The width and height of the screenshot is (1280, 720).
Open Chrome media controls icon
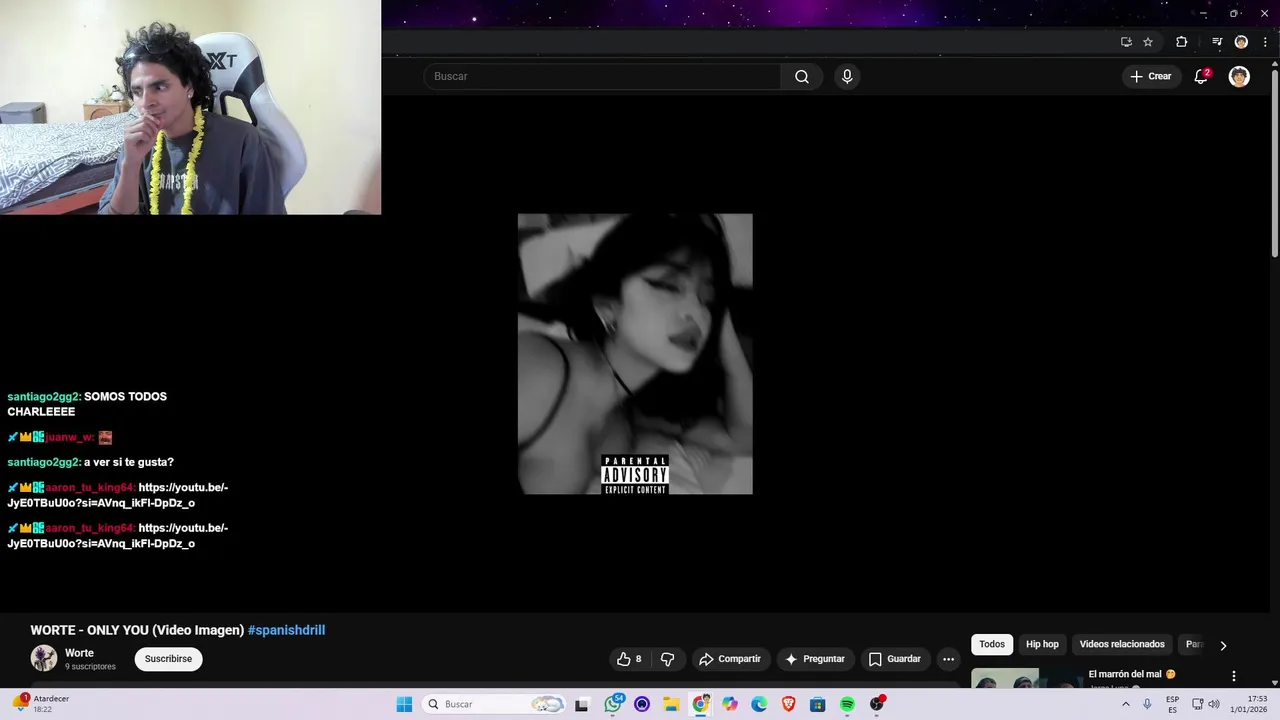1217,42
